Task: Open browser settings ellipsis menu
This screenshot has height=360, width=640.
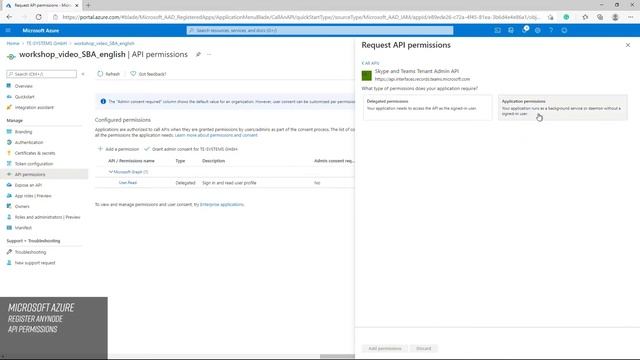Action: coord(631,17)
